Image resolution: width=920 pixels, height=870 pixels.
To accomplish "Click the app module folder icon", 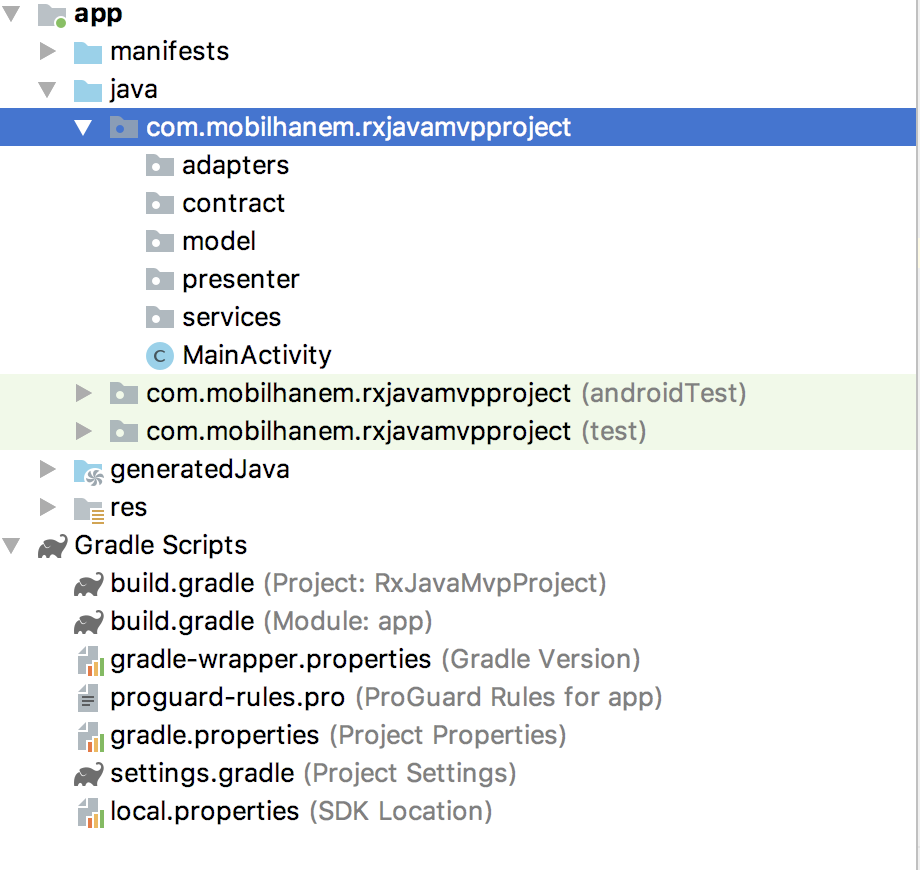I will click(x=52, y=15).
